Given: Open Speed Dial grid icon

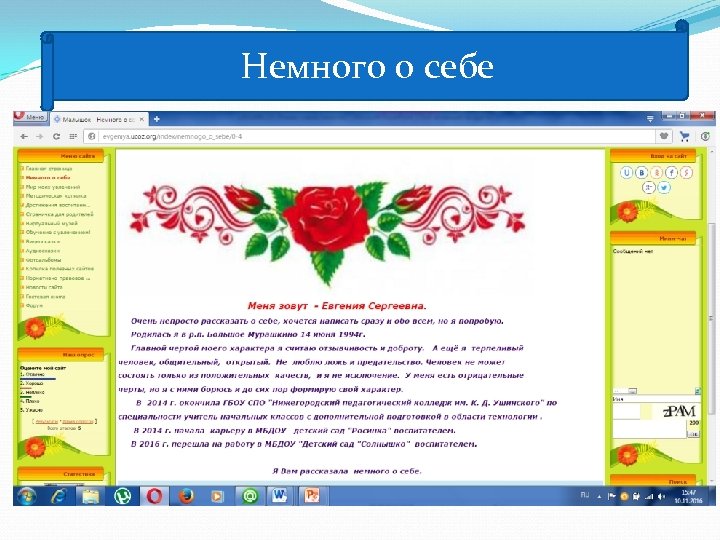Looking at the screenshot, I should 73,136.
